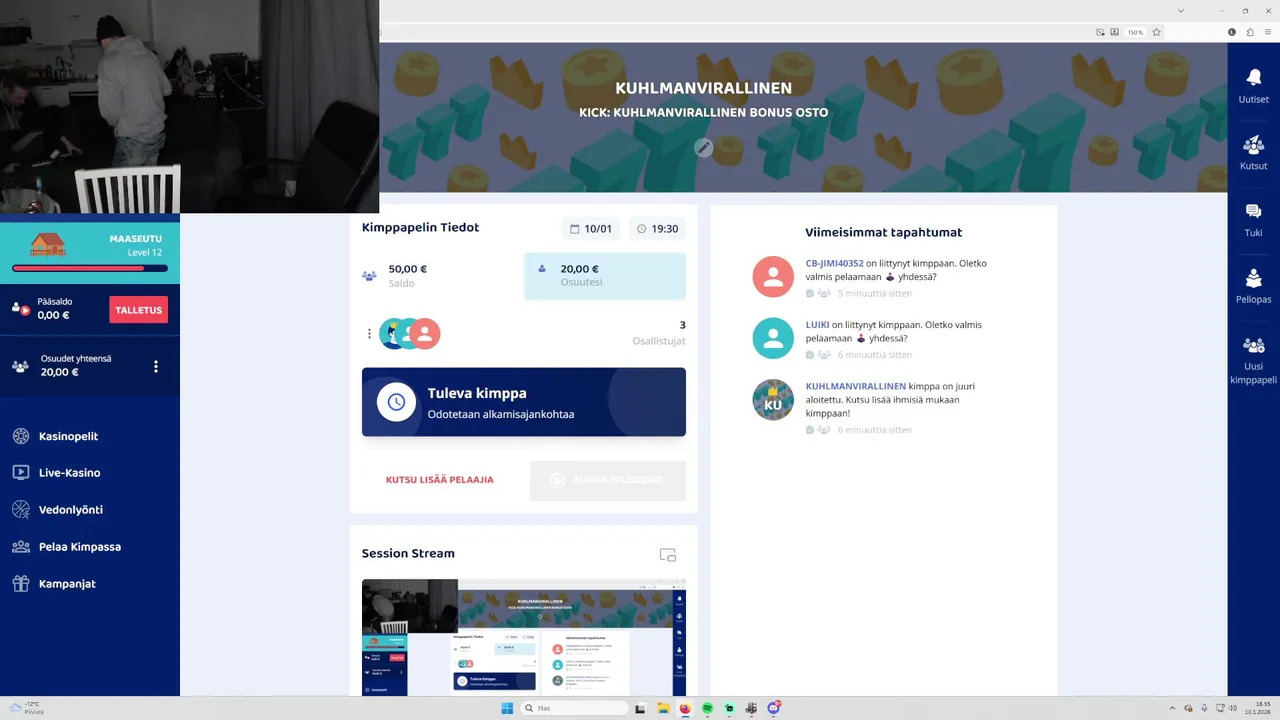Click the browser bookmark star icon

pos(1157,32)
